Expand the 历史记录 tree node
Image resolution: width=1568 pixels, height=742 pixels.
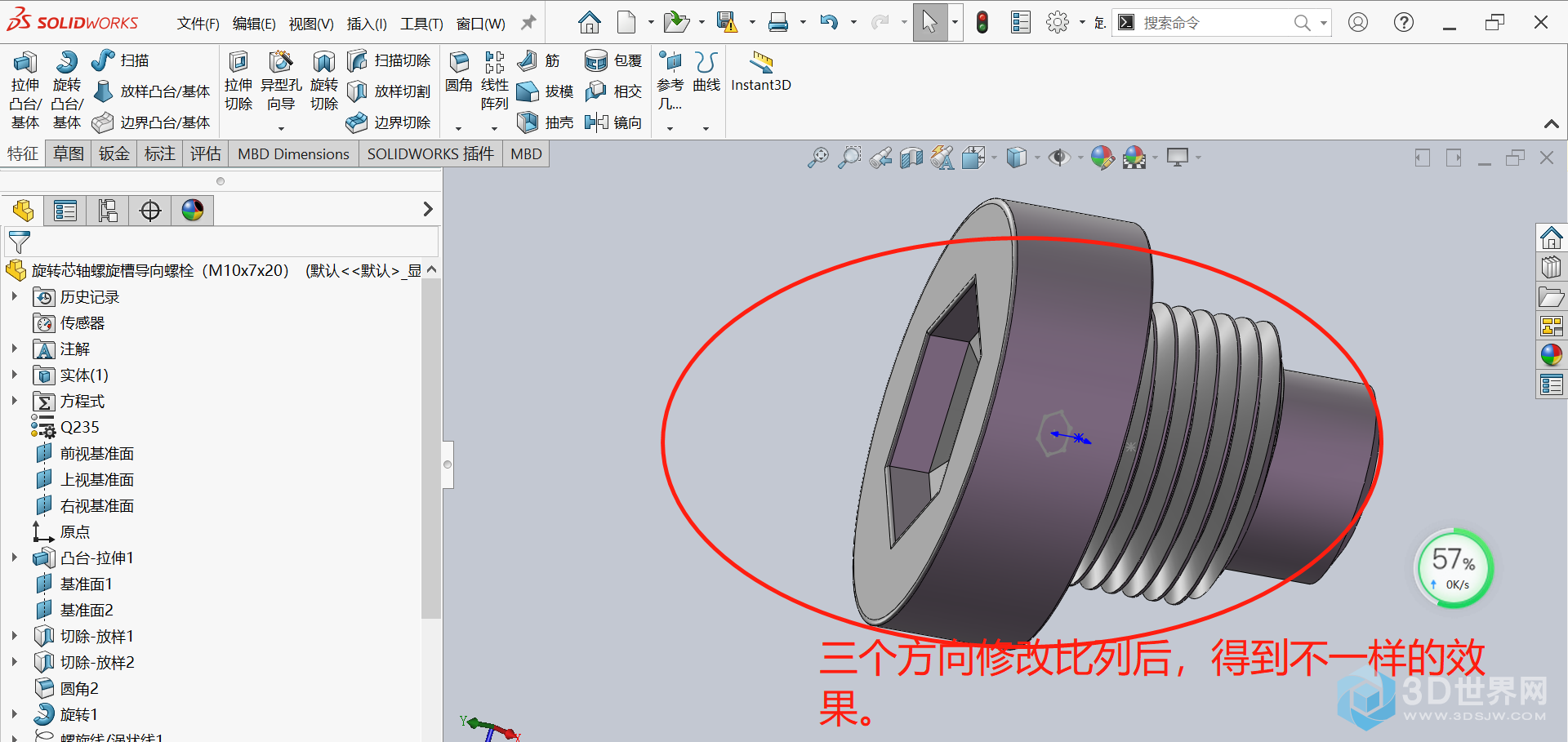[x=14, y=297]
